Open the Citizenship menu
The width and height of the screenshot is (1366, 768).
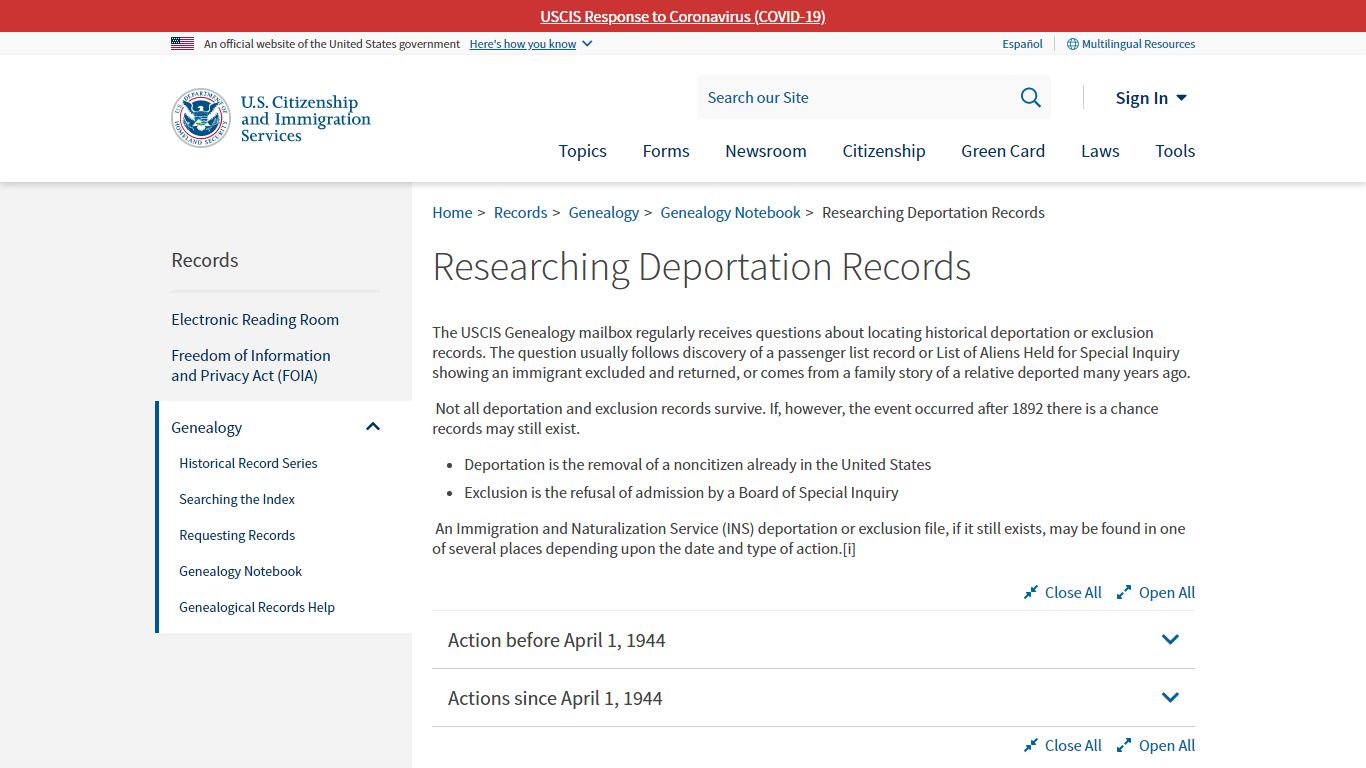(884, 151)
